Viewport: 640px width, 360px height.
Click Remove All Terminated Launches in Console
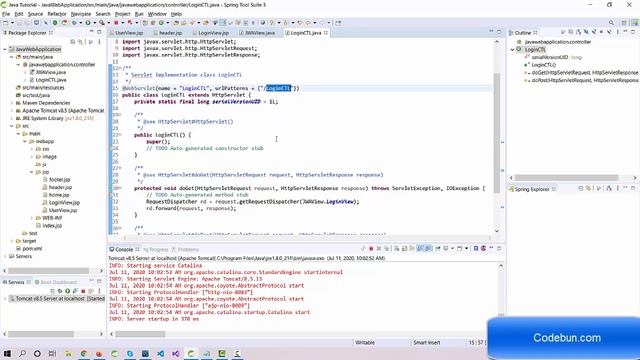pyautogui.click(x=386, y=249)
